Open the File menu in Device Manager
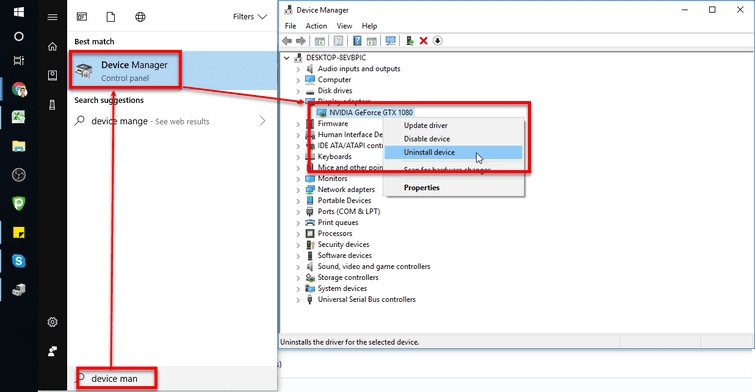 (290, 26)
